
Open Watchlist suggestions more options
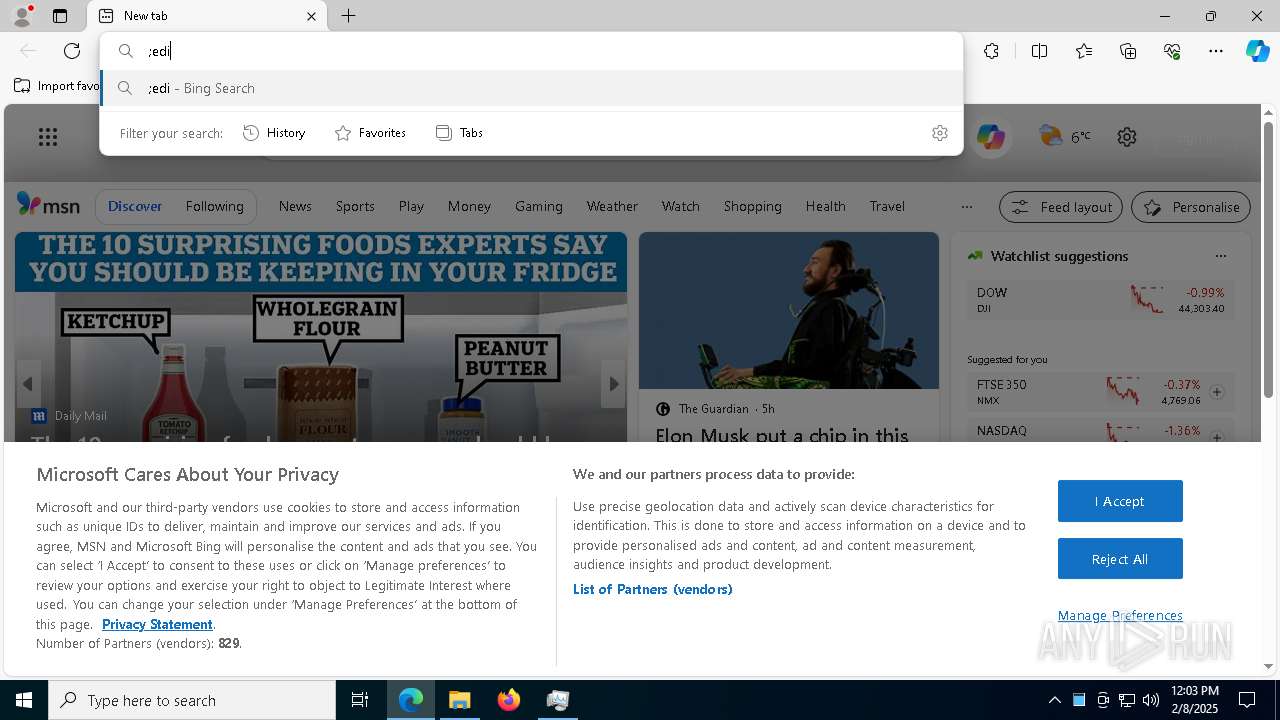tap(1220, 256)
